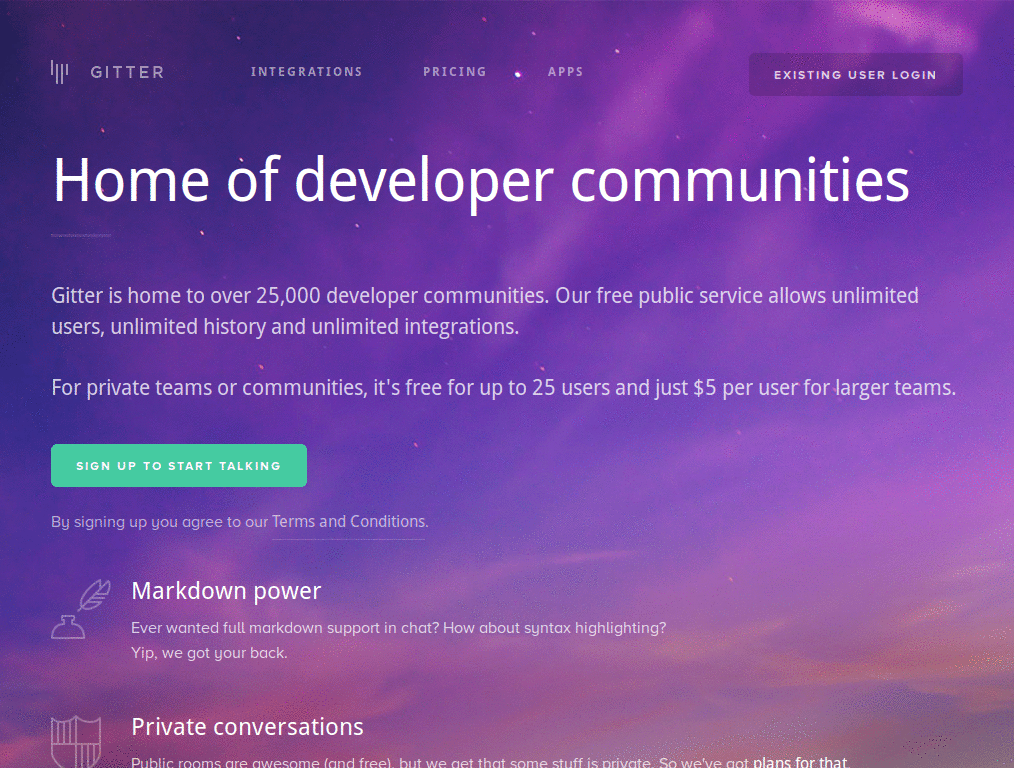Click the Markdown power quill icon
The image size is (1024, 768).
pyautogui.click(x=81, y=609)
